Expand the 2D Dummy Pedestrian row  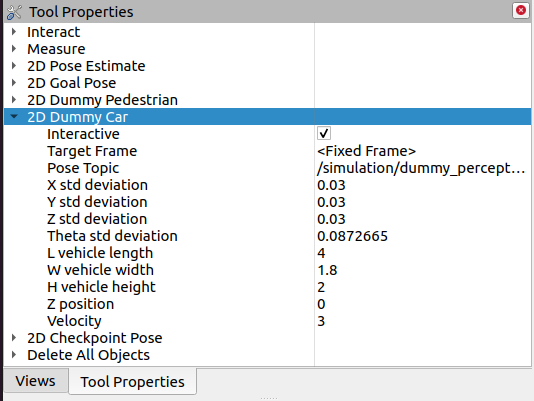coord(14,100)
